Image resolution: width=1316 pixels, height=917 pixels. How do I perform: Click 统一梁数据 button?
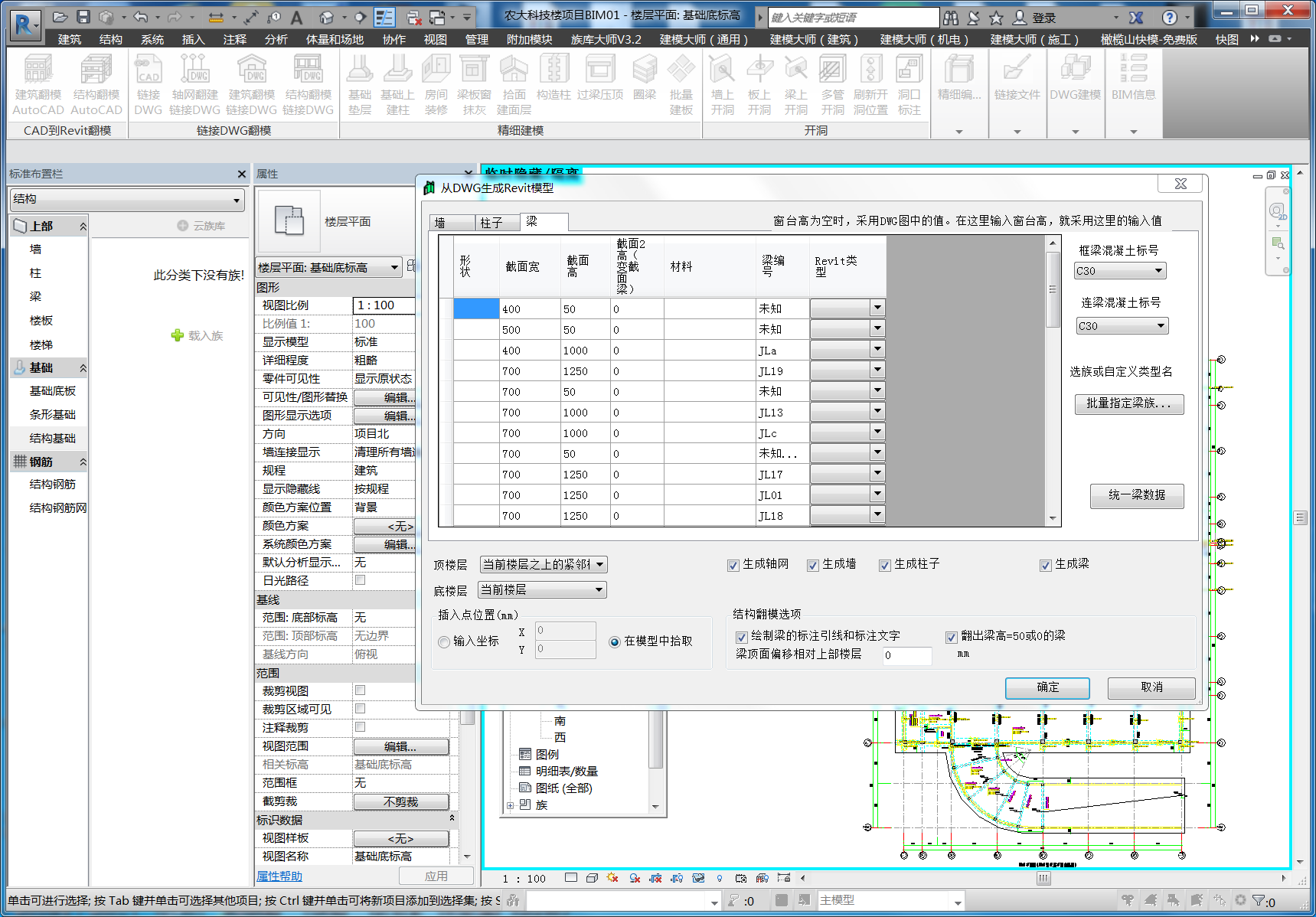pos(1137,495)
